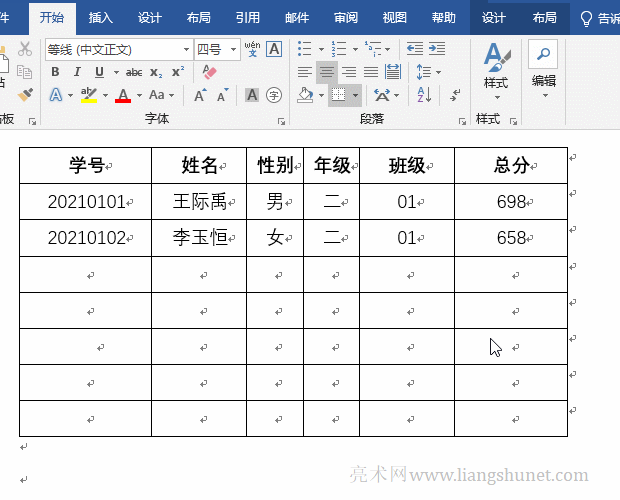This screenshot has height=500, width=620.
Task: Click the Multilevel List icon
Action: tap(373, 49)
